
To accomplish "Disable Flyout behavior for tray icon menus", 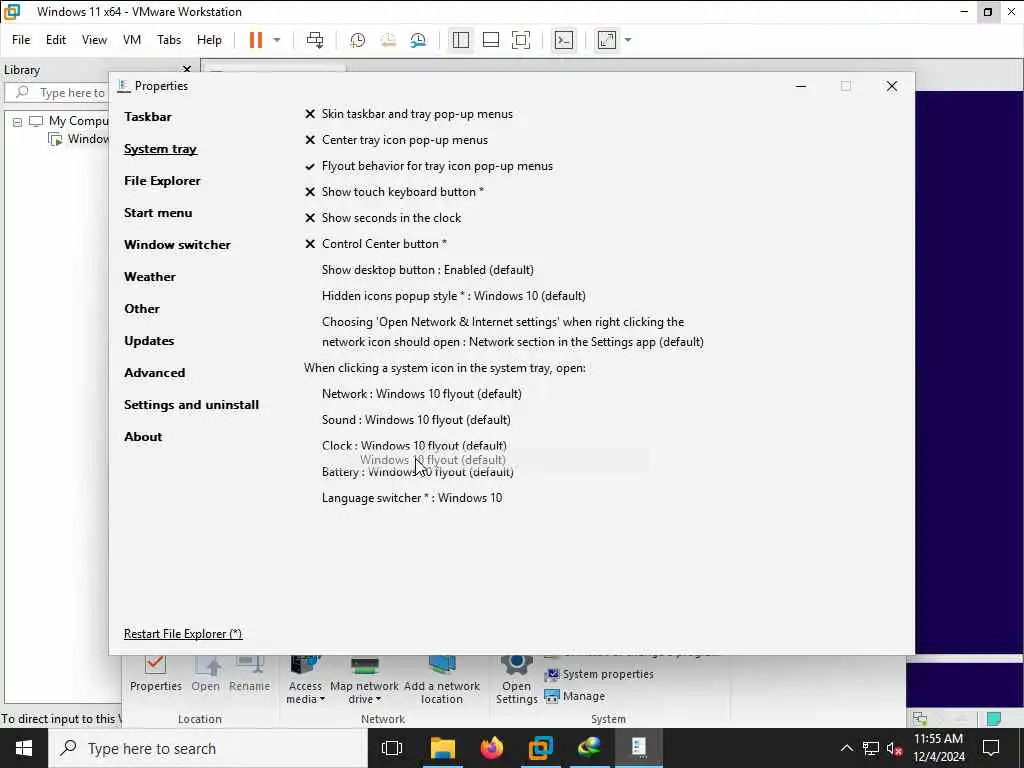I will [429, 166].
